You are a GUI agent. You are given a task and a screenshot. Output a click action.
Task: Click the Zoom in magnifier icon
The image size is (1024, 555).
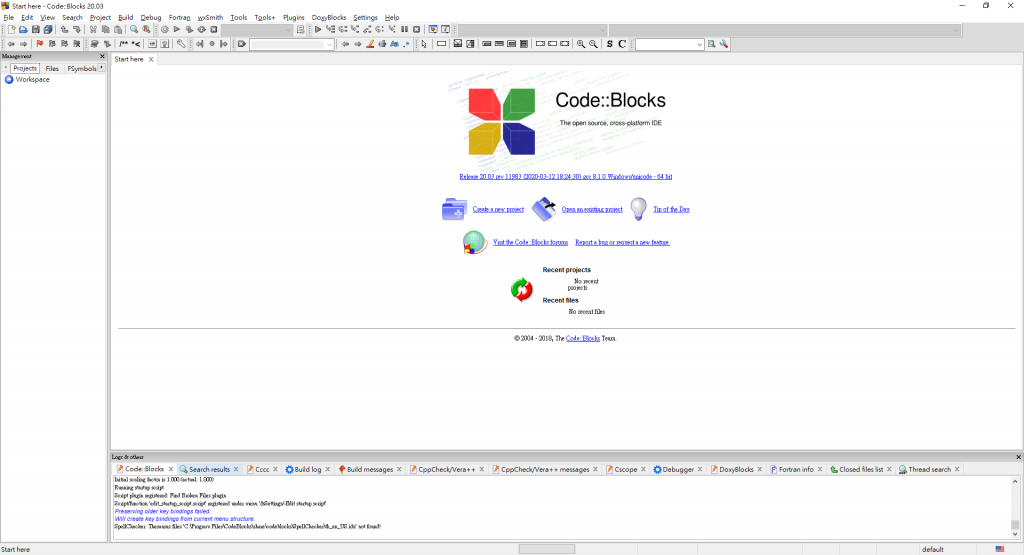[x=581, y=44]
